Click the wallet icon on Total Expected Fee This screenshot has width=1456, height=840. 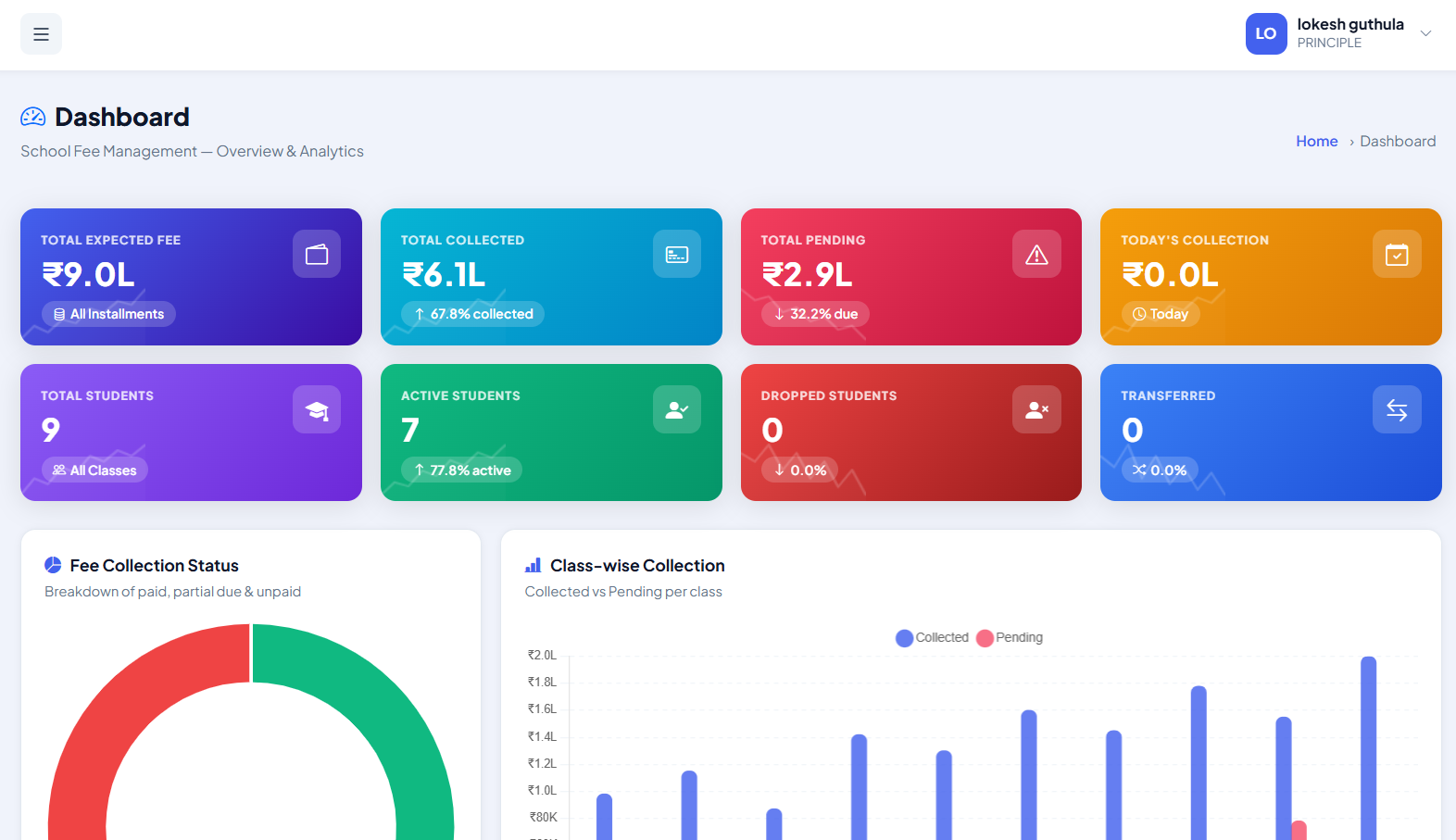[317, 254]
